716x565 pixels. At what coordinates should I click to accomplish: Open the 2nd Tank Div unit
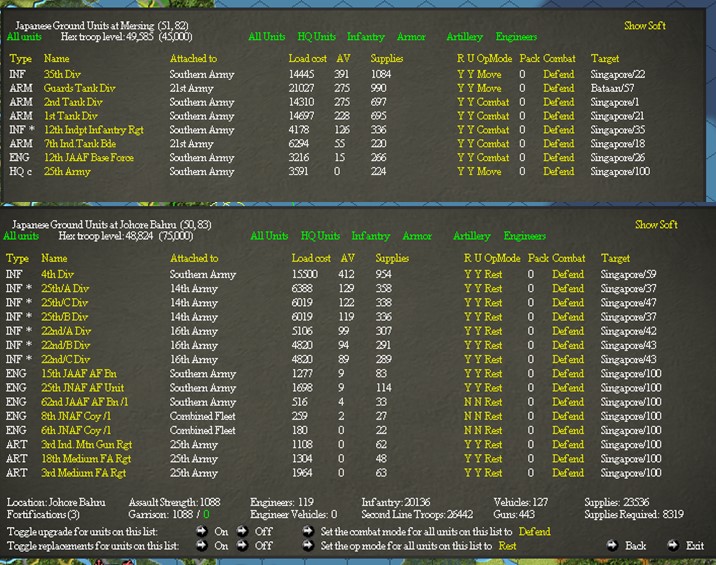click(73, 102)
